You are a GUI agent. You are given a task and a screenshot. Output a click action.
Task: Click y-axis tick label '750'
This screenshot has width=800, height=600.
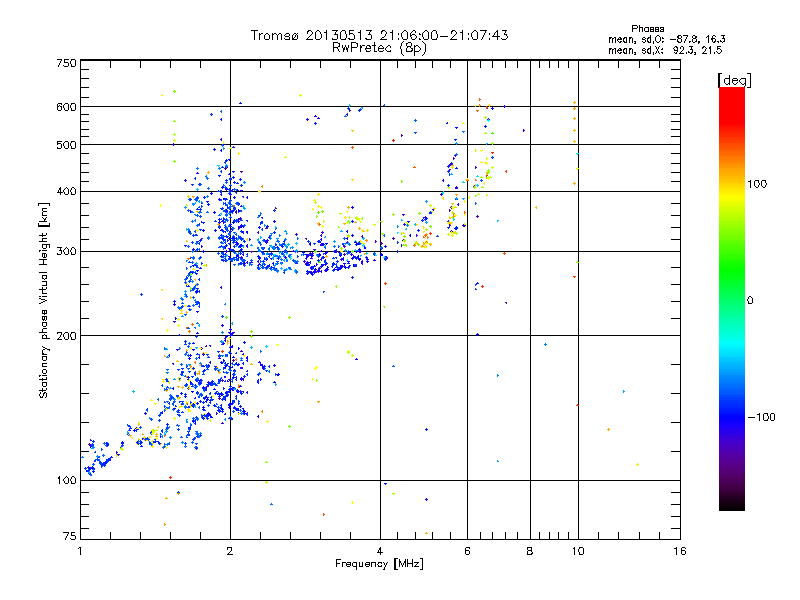(x=66, y=63)
